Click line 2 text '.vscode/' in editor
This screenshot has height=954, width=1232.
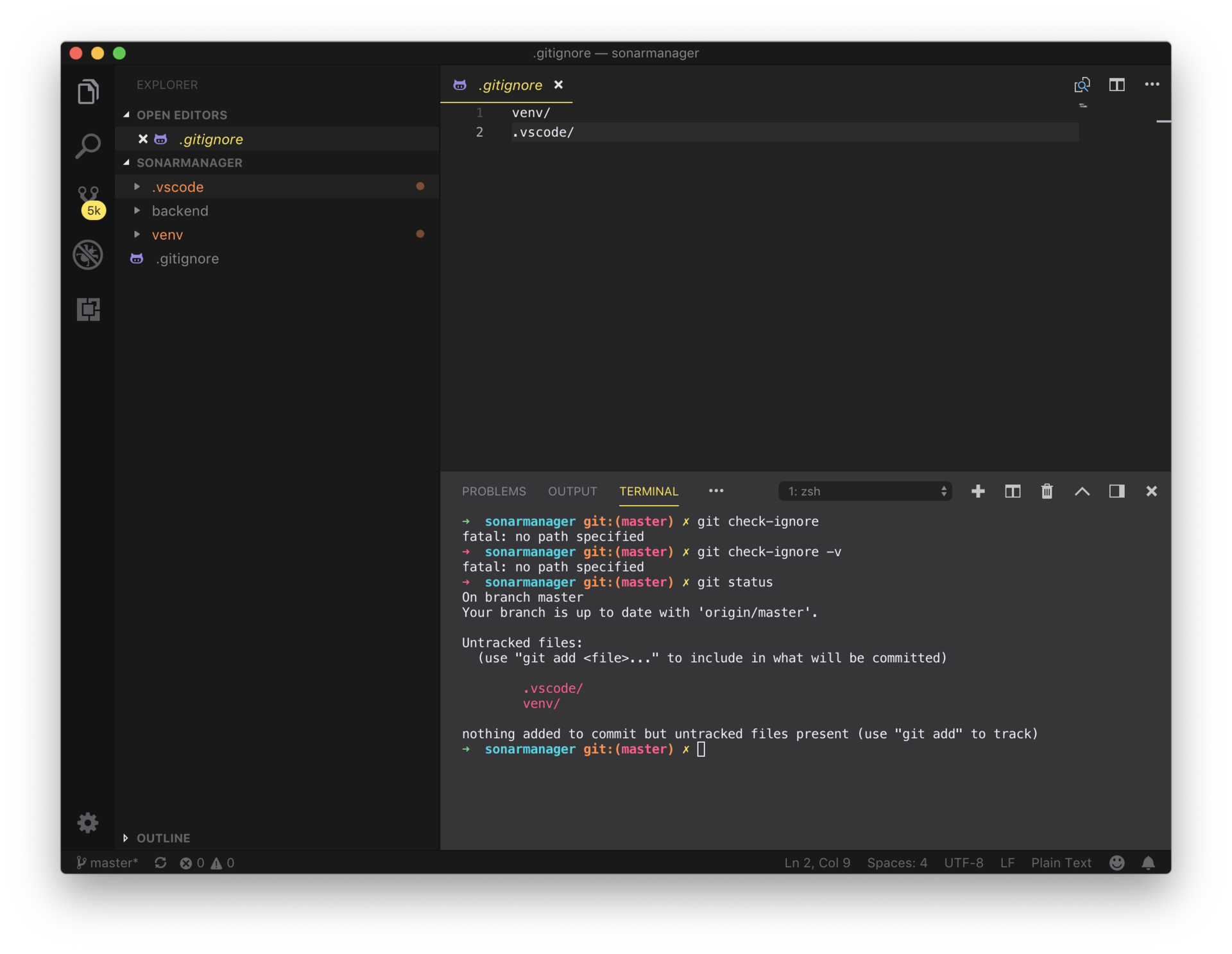point(542,132)
